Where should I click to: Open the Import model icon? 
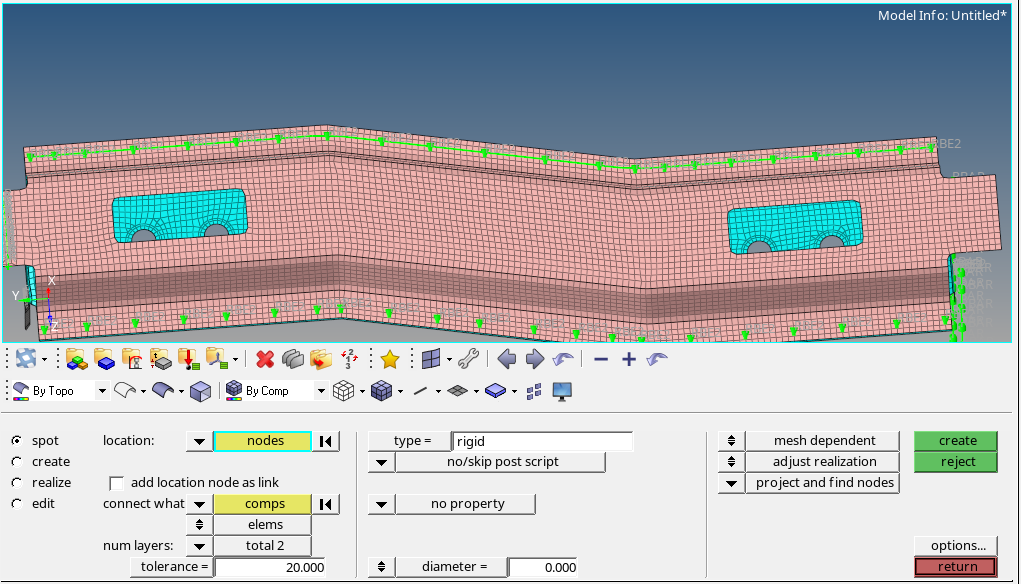click(188, 359)
